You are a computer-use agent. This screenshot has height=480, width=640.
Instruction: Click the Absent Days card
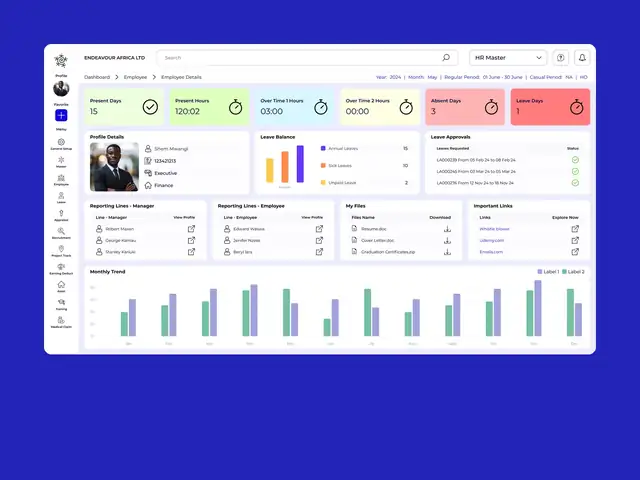465,107
